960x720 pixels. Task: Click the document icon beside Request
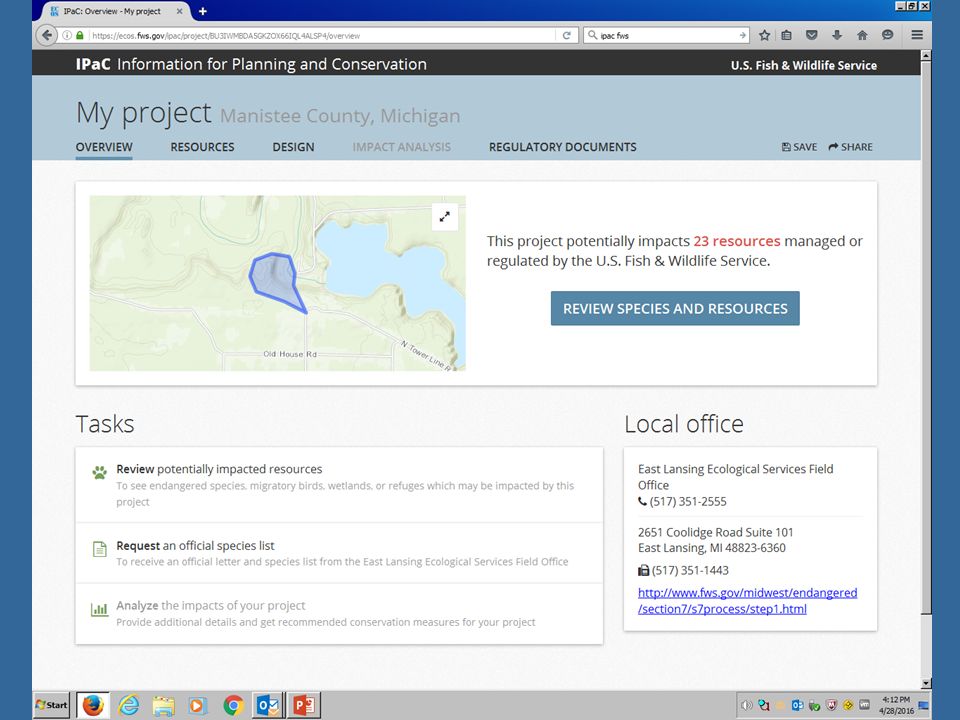click(x=99, y=549)
